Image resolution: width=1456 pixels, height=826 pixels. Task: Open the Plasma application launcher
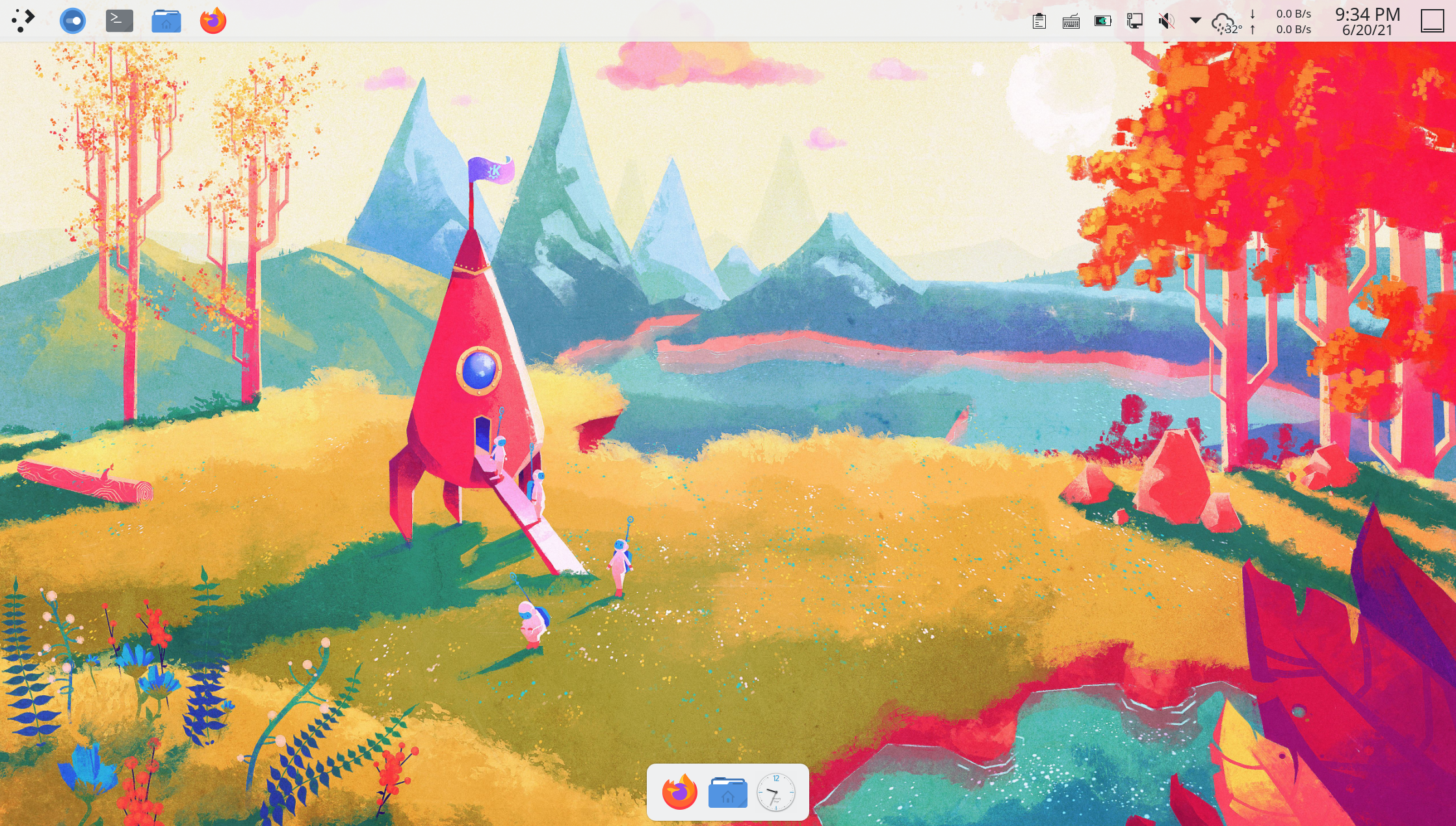tap(23, 21)
